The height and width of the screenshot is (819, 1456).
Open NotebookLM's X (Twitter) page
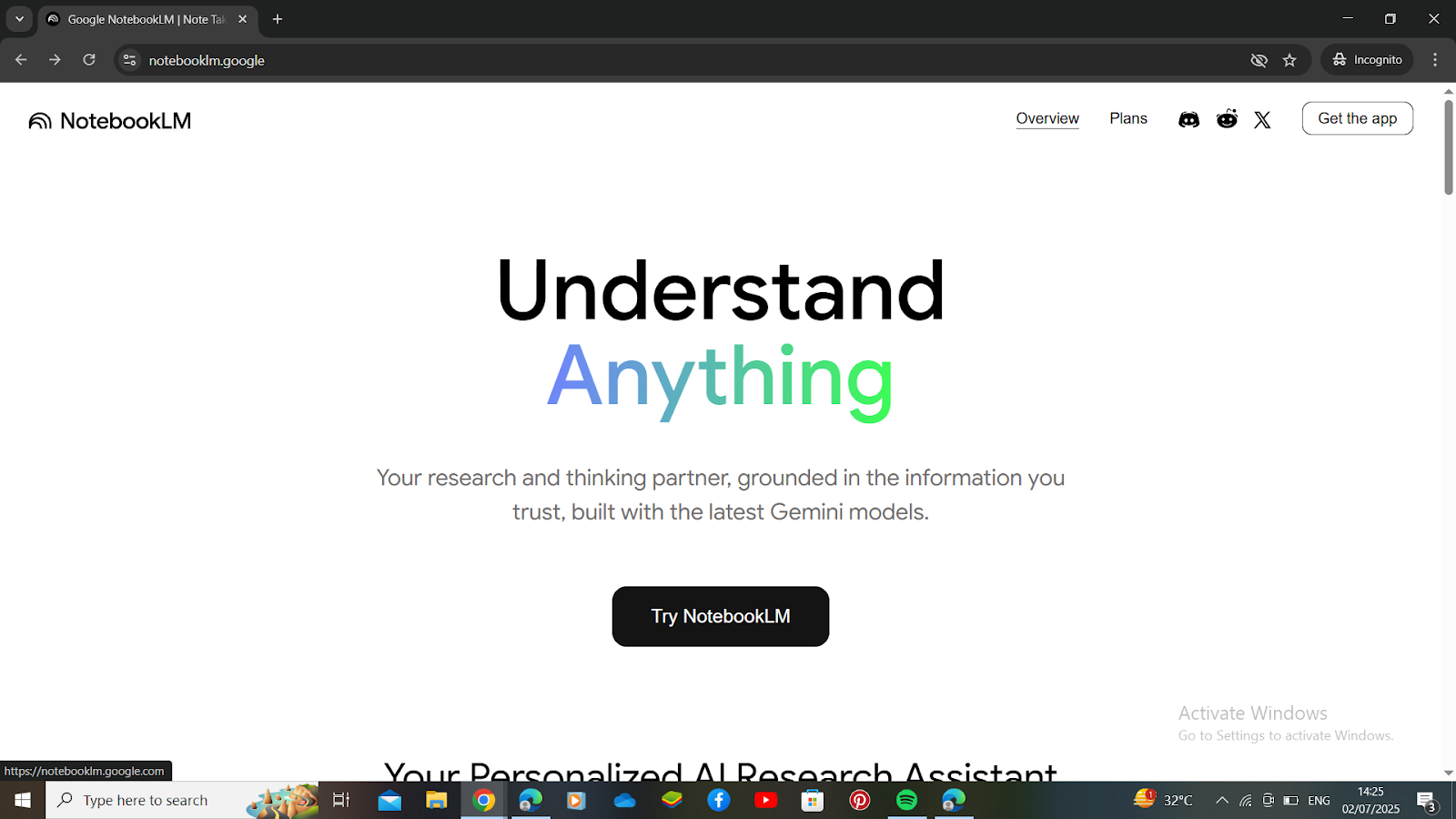point(1262,119)
